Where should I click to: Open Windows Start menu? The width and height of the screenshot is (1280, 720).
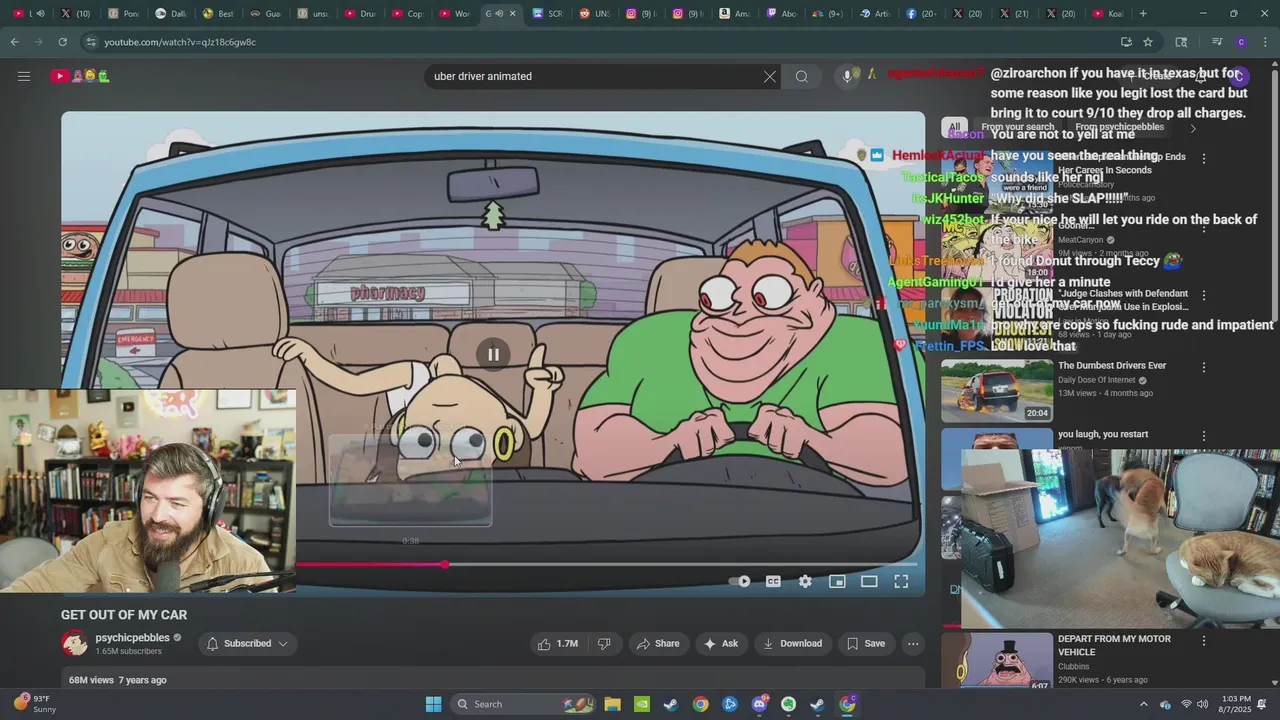[433, 704]
